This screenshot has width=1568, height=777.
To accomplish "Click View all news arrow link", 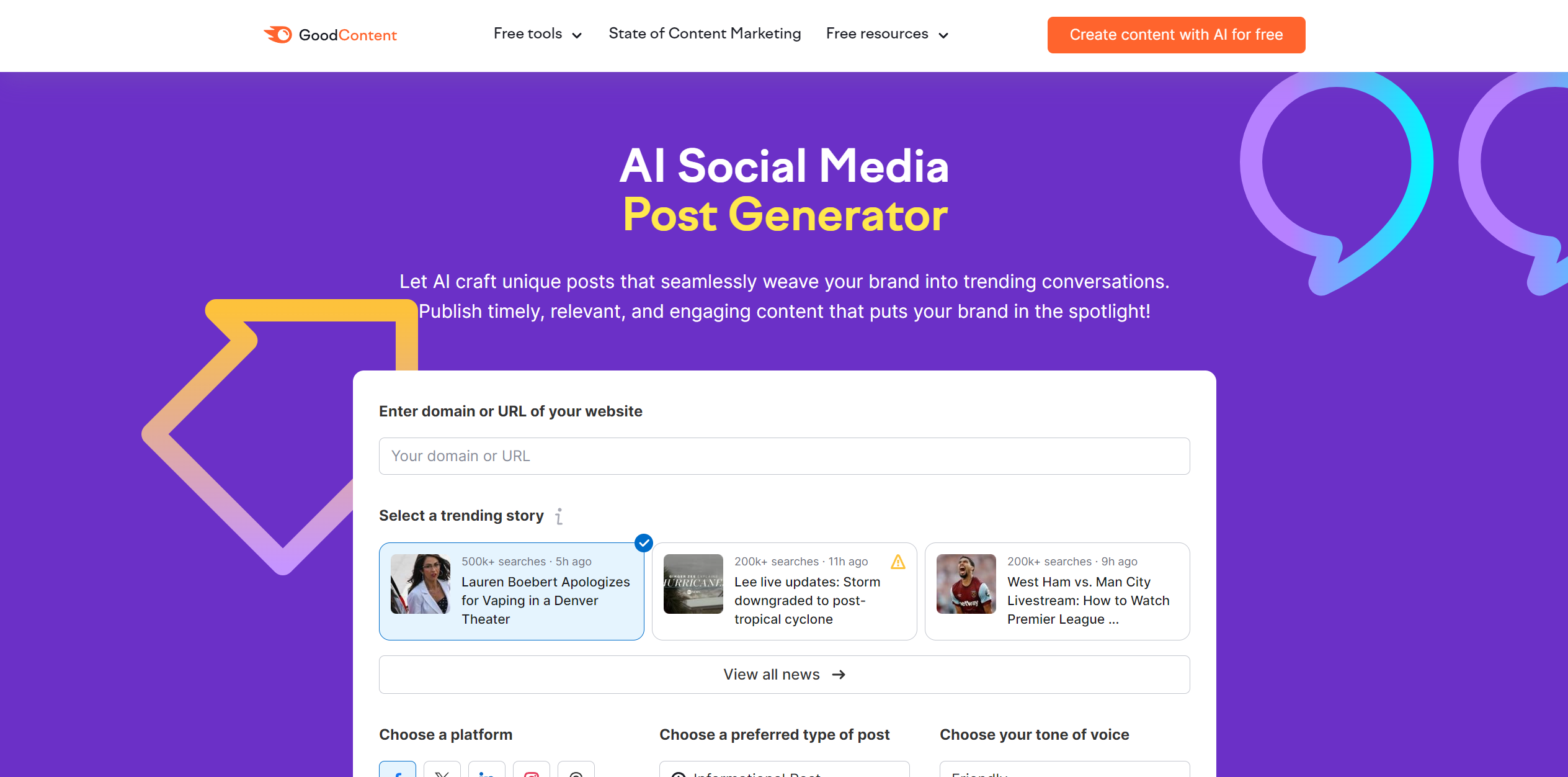I will click(x=784, y=674).
